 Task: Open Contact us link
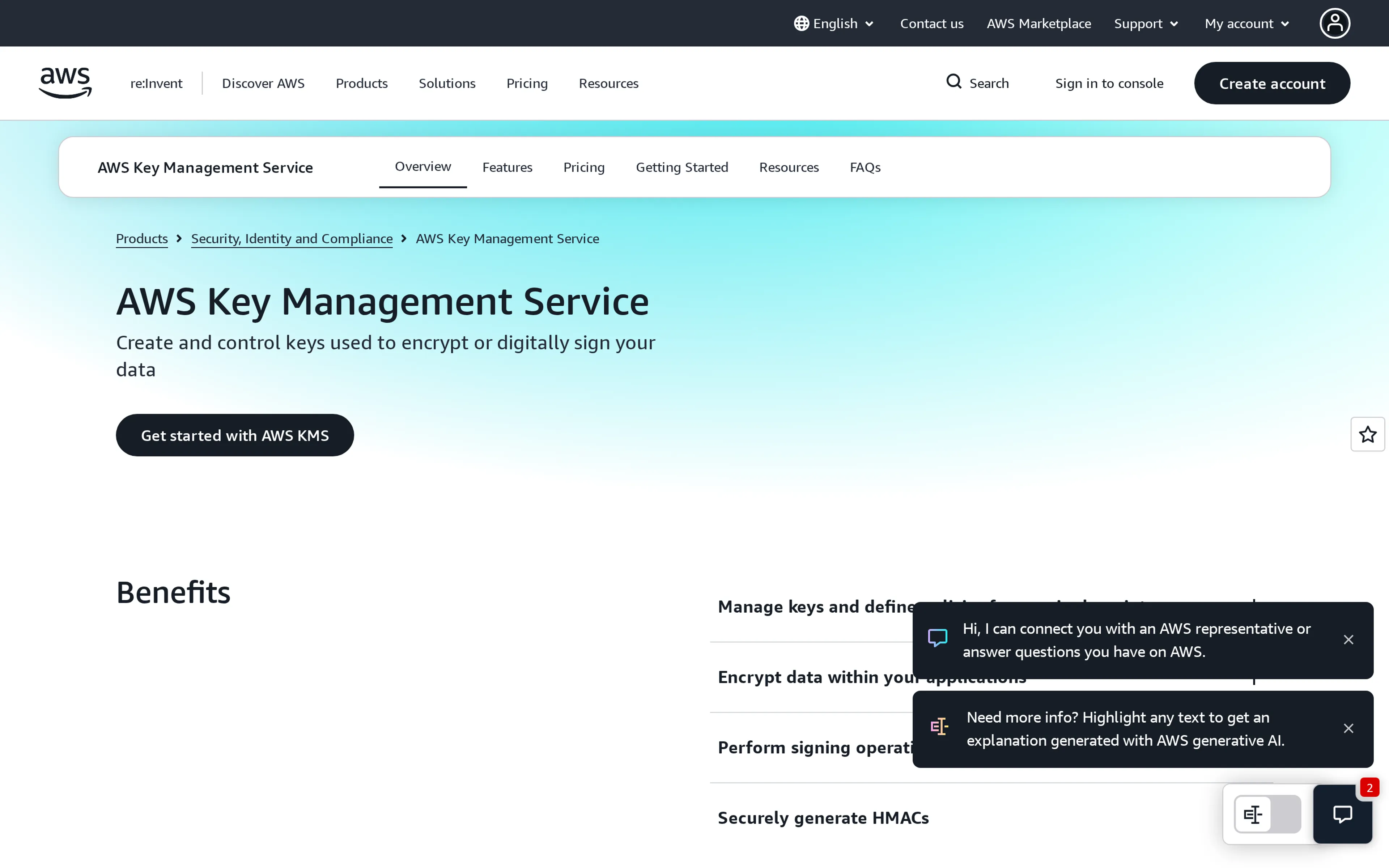tap(931, 24)
